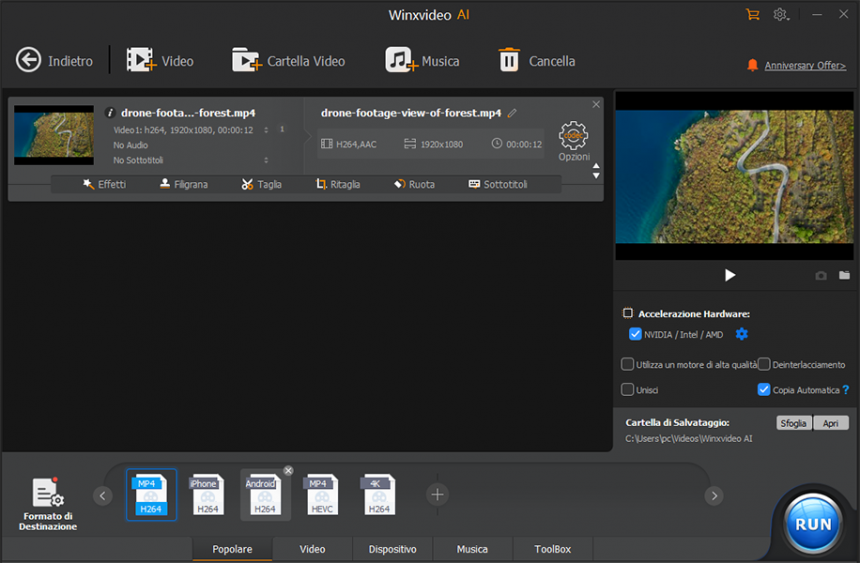Remove drone-footage item from list
Viewport: 860px width, 563px height.
tap(596, 104)
